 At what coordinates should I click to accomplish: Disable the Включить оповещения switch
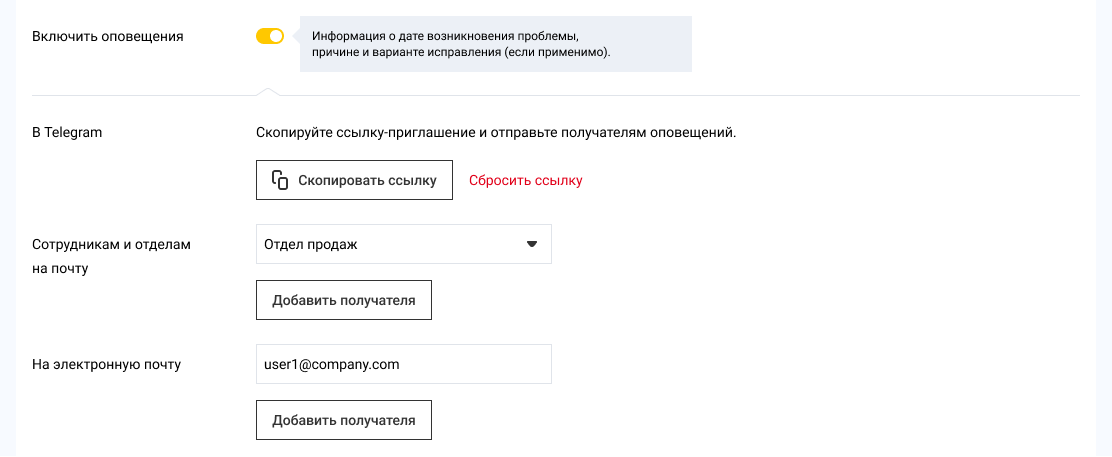[270, 36]
